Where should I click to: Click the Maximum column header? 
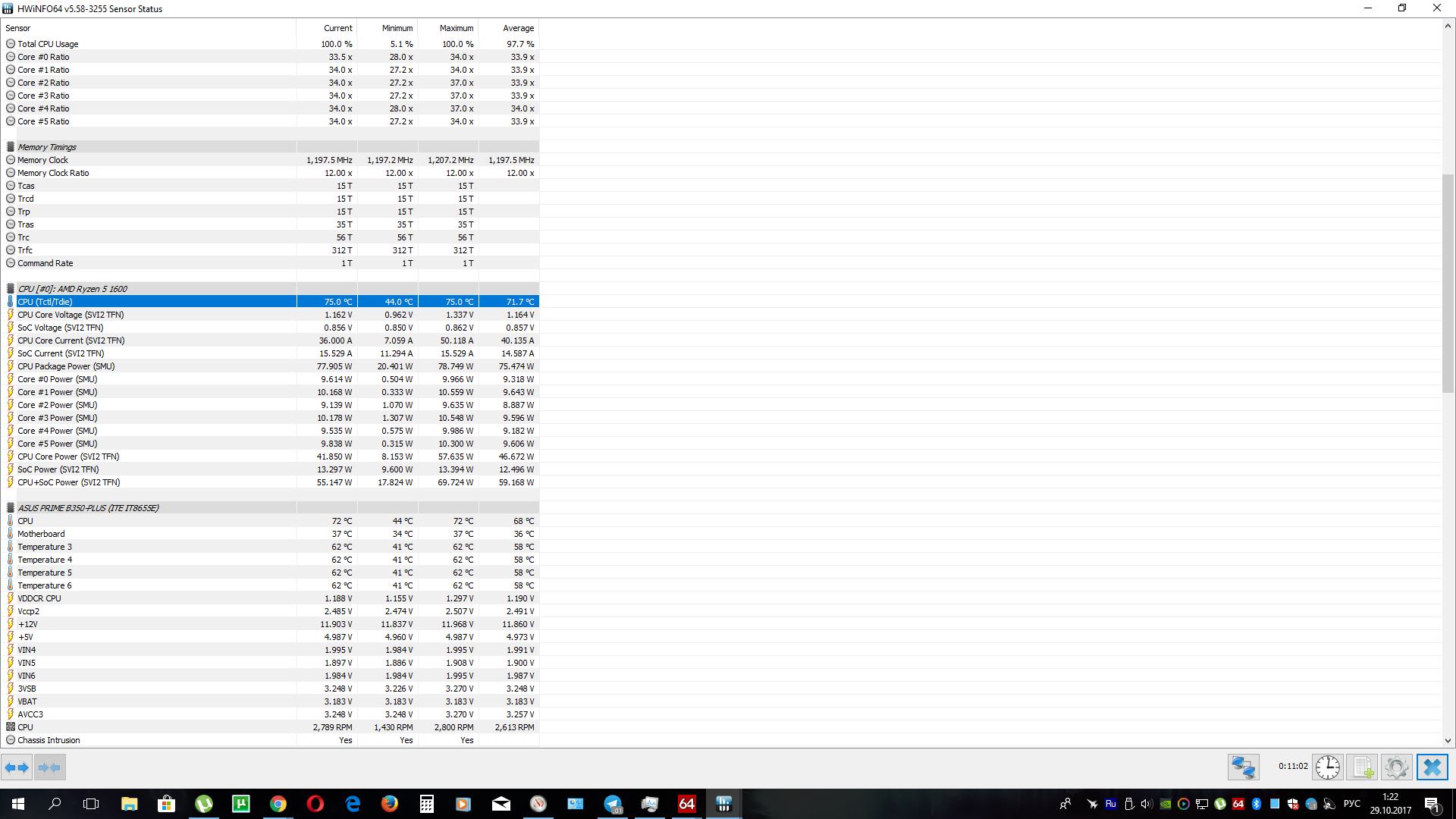click(456, 28)
